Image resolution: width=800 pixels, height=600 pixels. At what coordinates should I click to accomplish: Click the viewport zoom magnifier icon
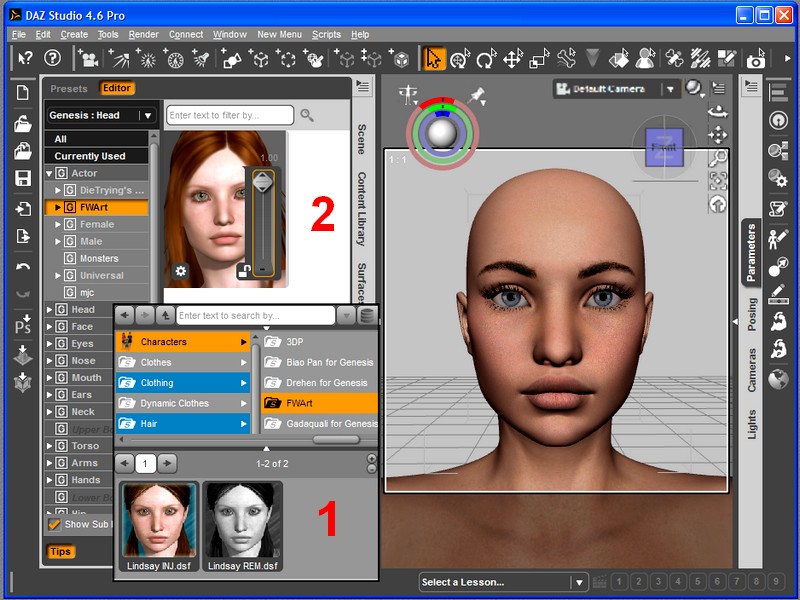tap(718, 158)
